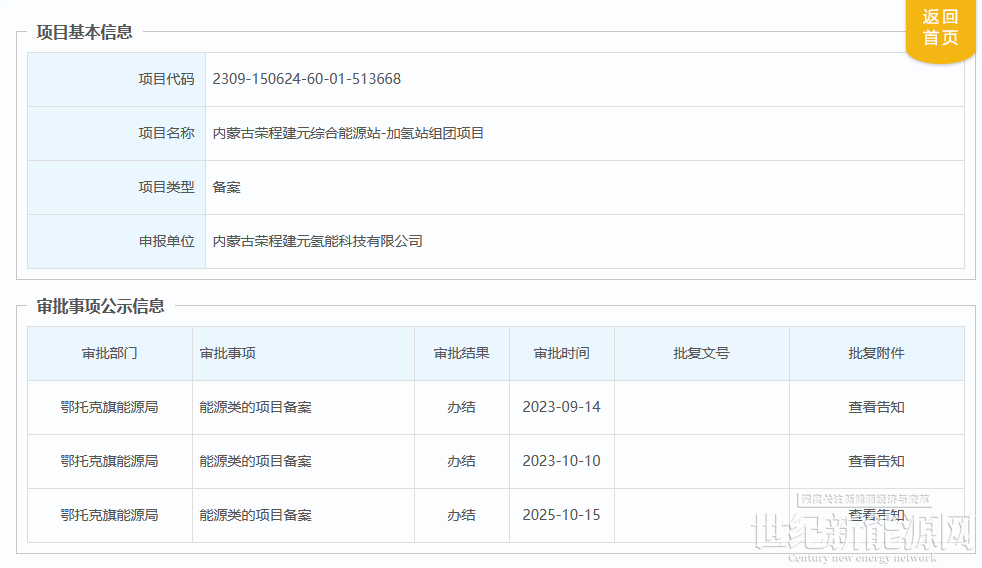Screen dimensions: 982x568
Task: Click the 审批部门 column header
Action: (109, 353)
